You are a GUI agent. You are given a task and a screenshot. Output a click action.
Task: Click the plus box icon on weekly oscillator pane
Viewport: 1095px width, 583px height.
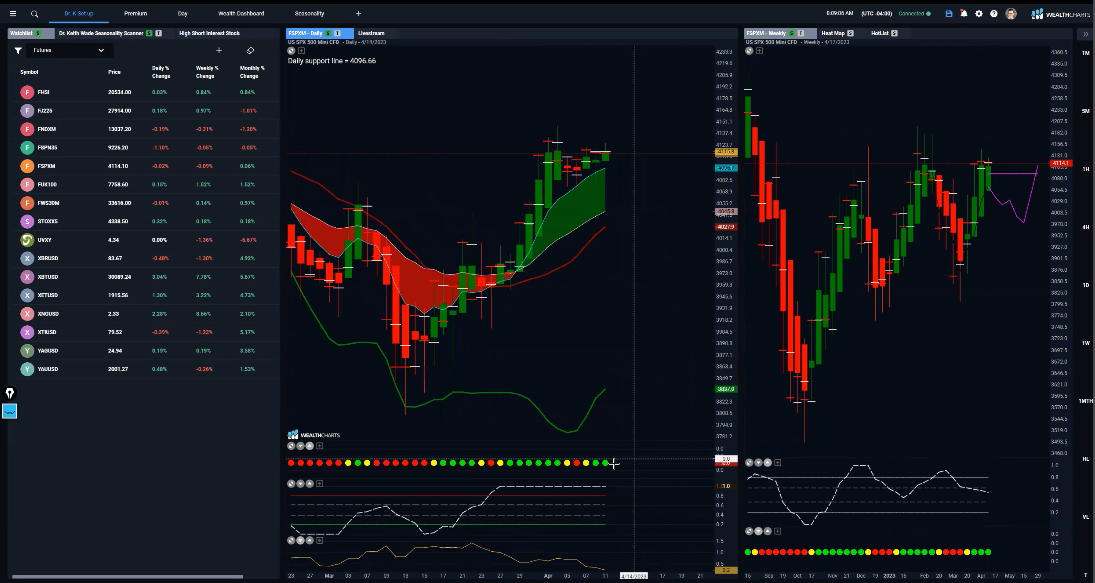pos(777,462)
